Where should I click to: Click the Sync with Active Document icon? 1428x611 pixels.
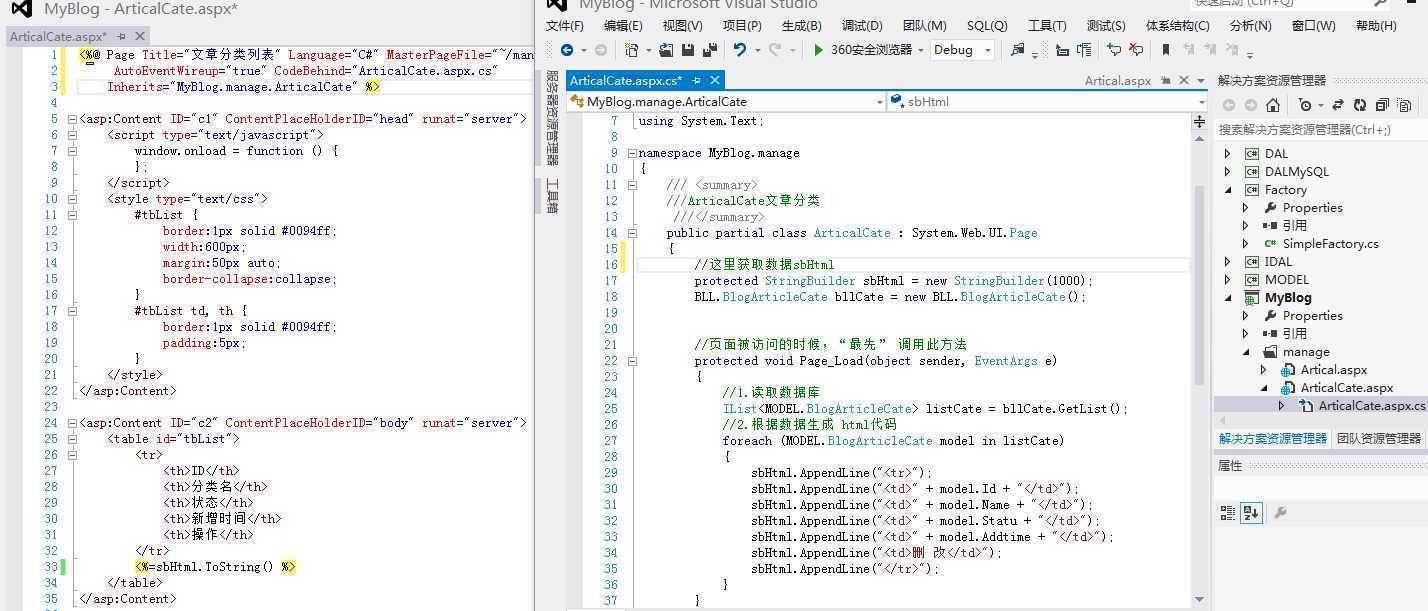pos(1337,105)
